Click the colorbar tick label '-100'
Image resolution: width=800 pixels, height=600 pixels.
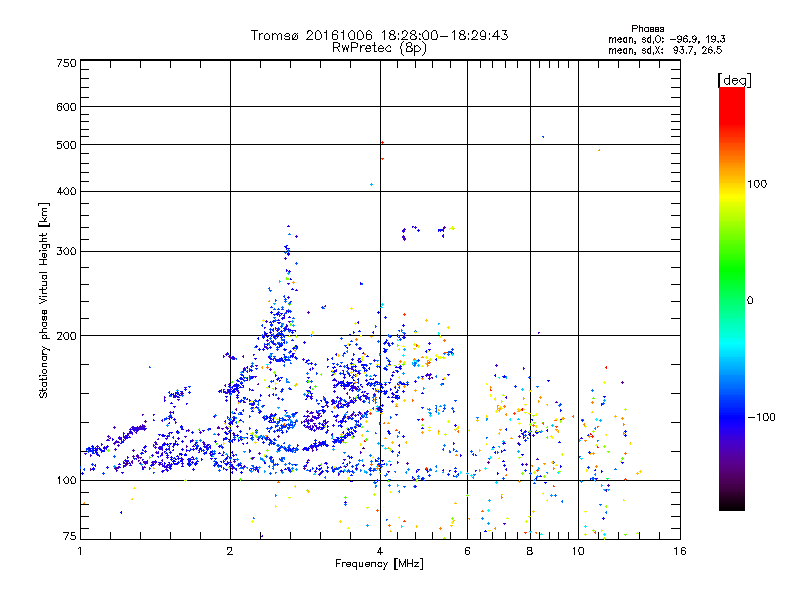pyautogui.click(x=761, y=417)
